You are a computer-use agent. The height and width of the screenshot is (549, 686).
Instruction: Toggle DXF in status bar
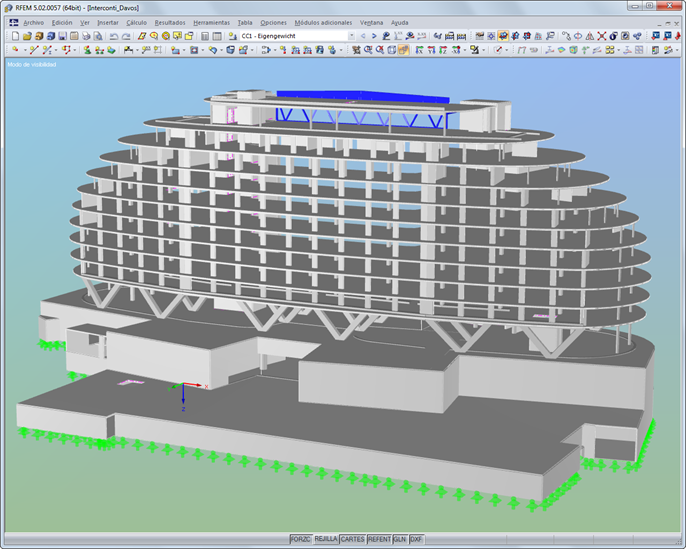[416, 539]
